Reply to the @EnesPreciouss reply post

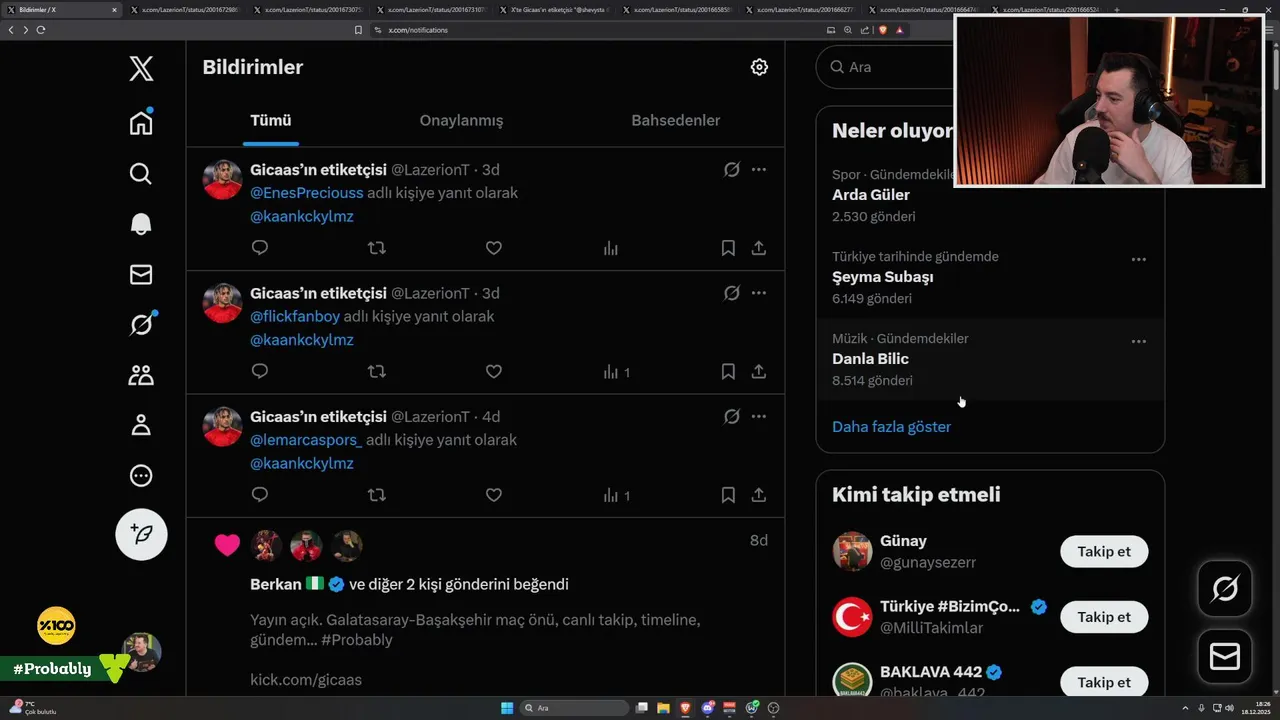point(260,248)
